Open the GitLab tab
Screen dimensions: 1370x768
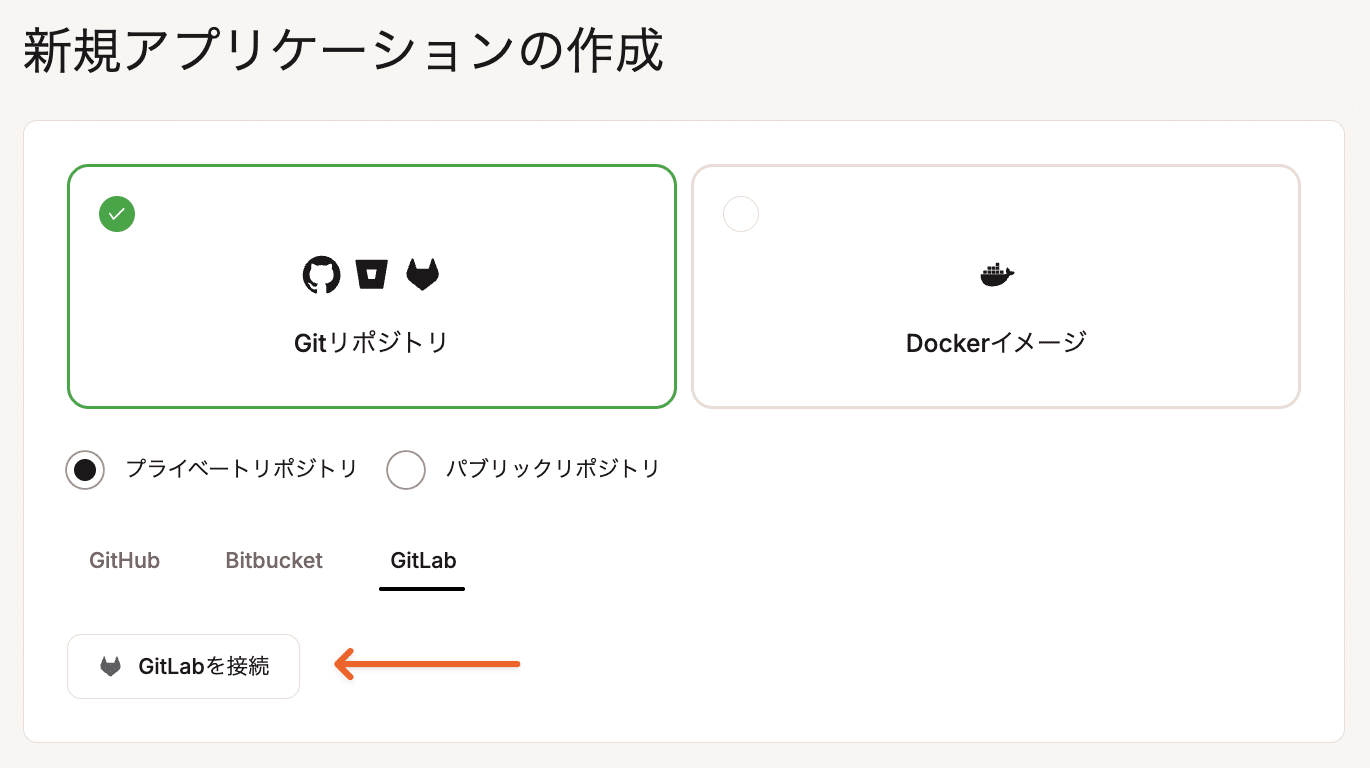pyautogui.click(x=421, y=561)
